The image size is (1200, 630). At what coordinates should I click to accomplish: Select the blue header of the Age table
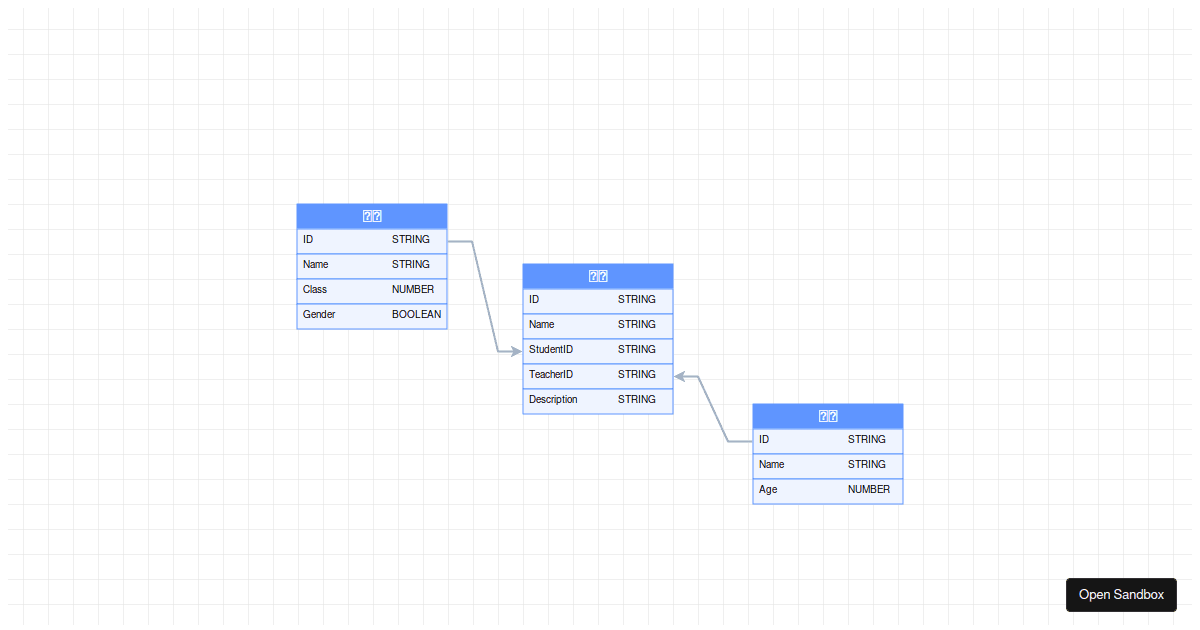coord(828,416)
